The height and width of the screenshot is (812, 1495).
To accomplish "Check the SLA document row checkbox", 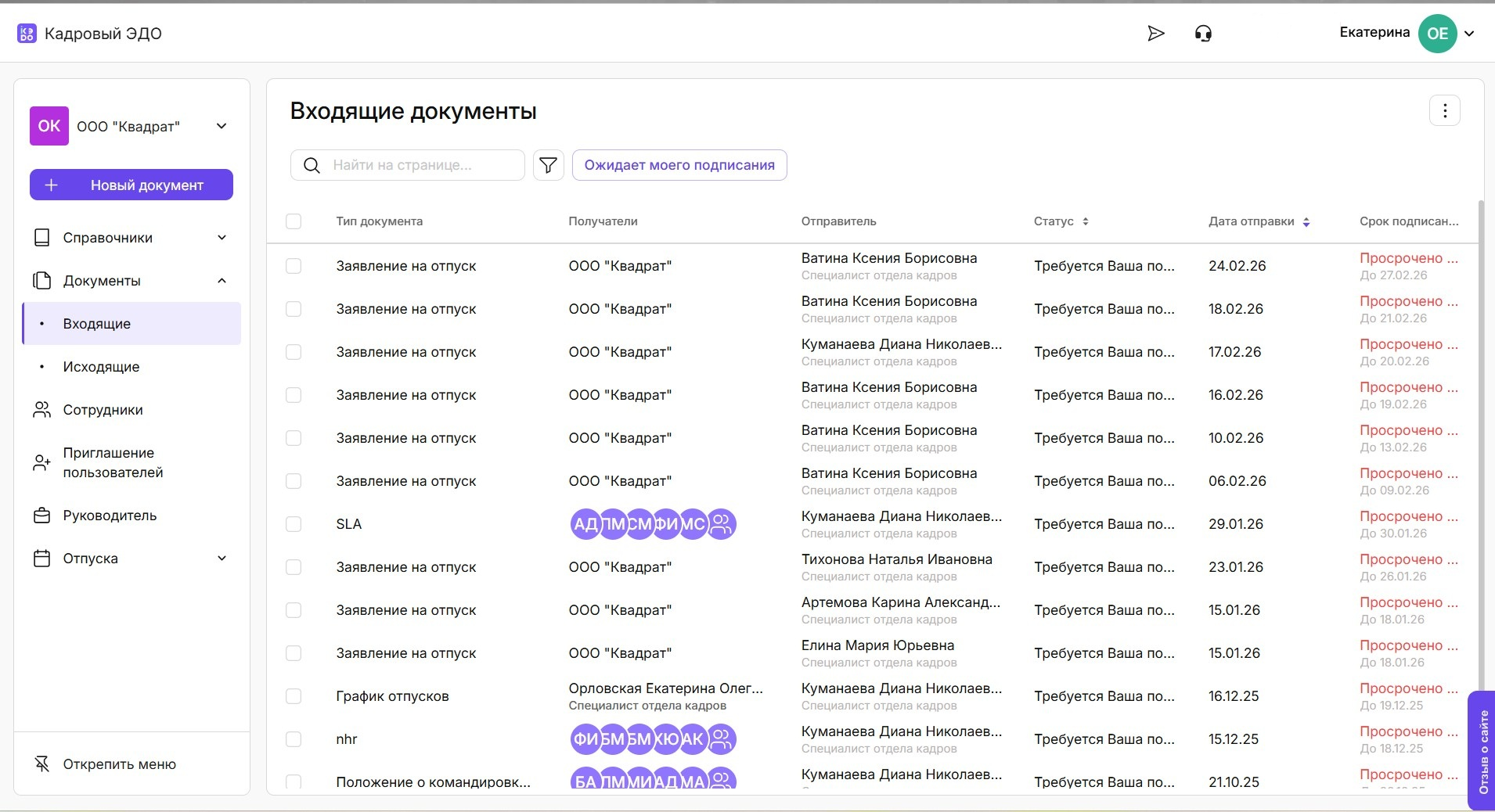I will [294, 524].
